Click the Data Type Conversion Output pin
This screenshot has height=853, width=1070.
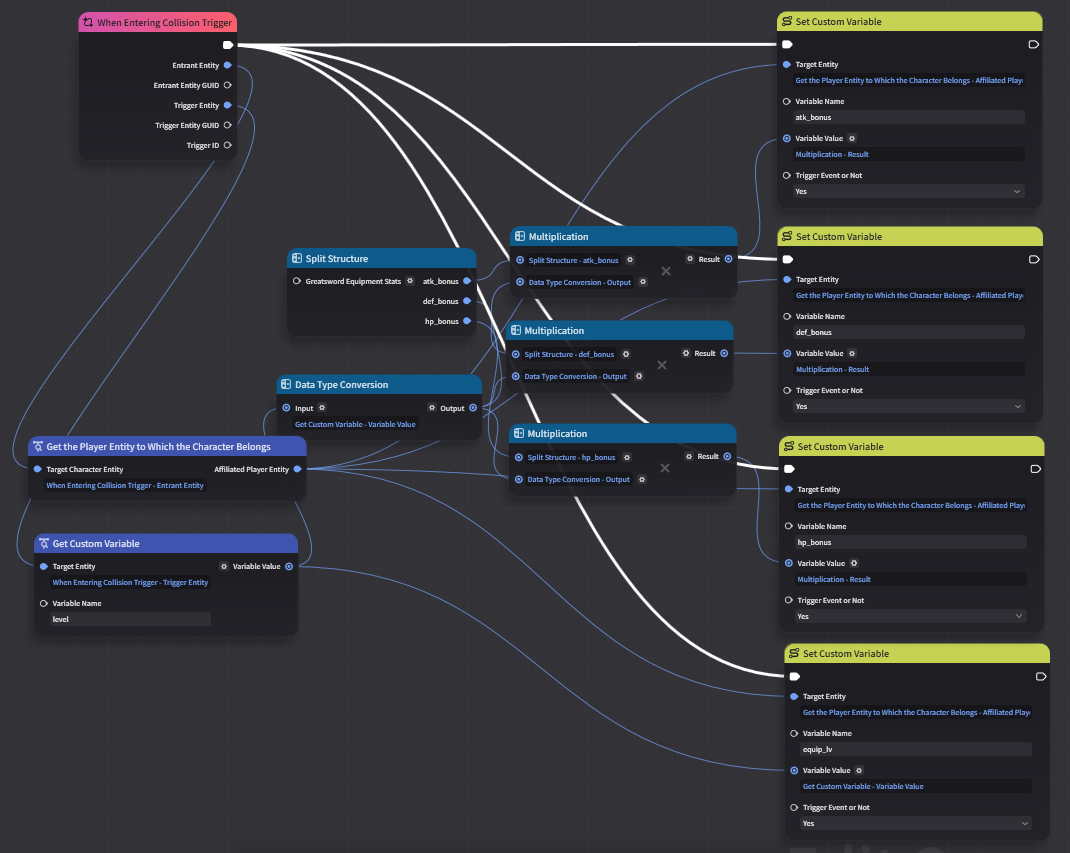473,407
